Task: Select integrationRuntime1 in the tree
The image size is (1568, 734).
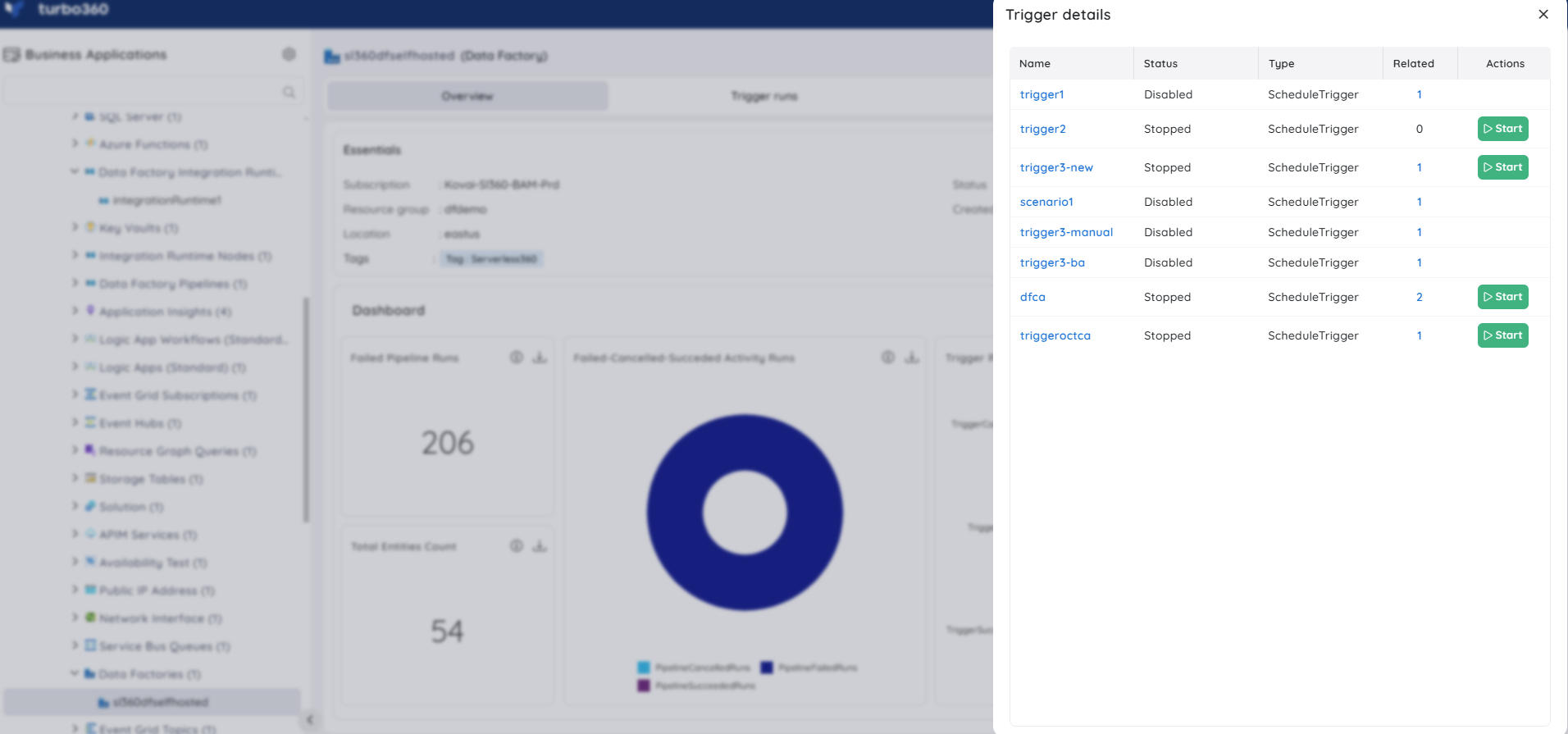Action: 166,200
